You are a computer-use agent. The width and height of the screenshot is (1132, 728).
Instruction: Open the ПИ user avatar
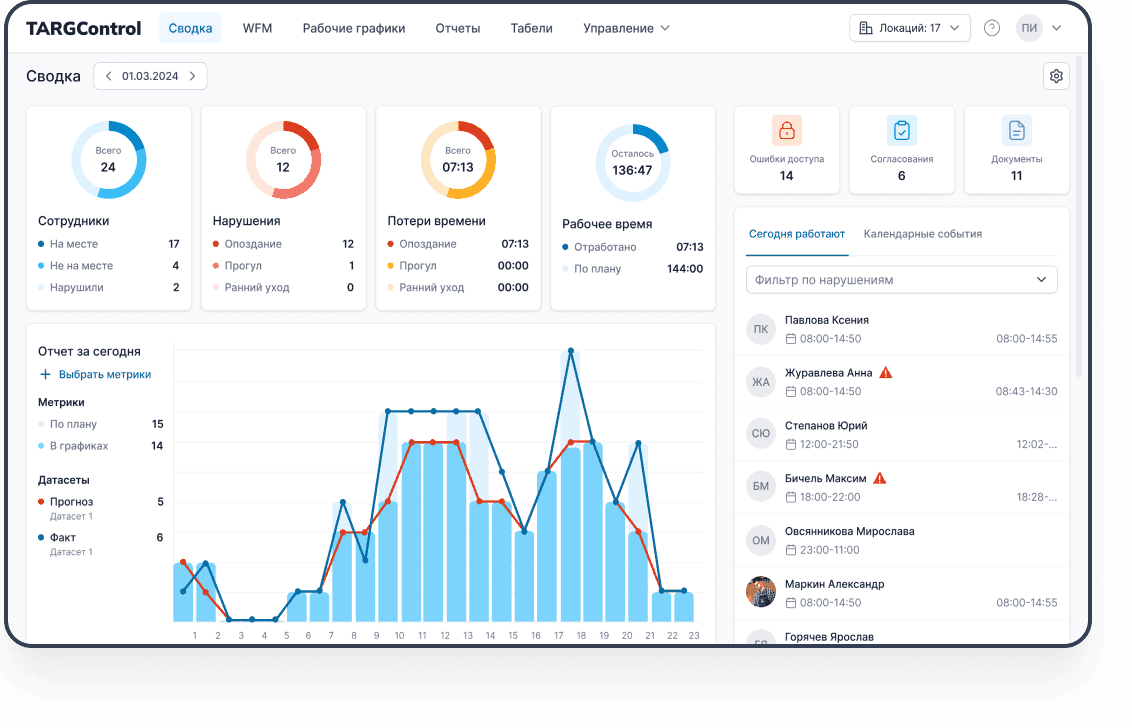1029,28
